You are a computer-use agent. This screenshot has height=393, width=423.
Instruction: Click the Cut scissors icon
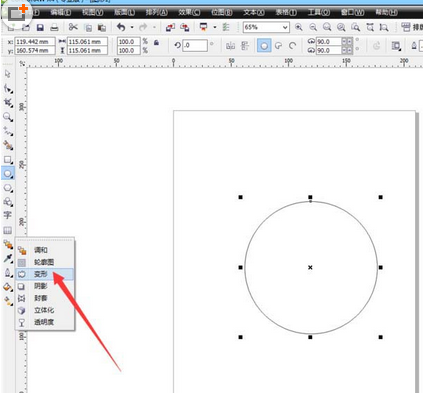point(73,27)
